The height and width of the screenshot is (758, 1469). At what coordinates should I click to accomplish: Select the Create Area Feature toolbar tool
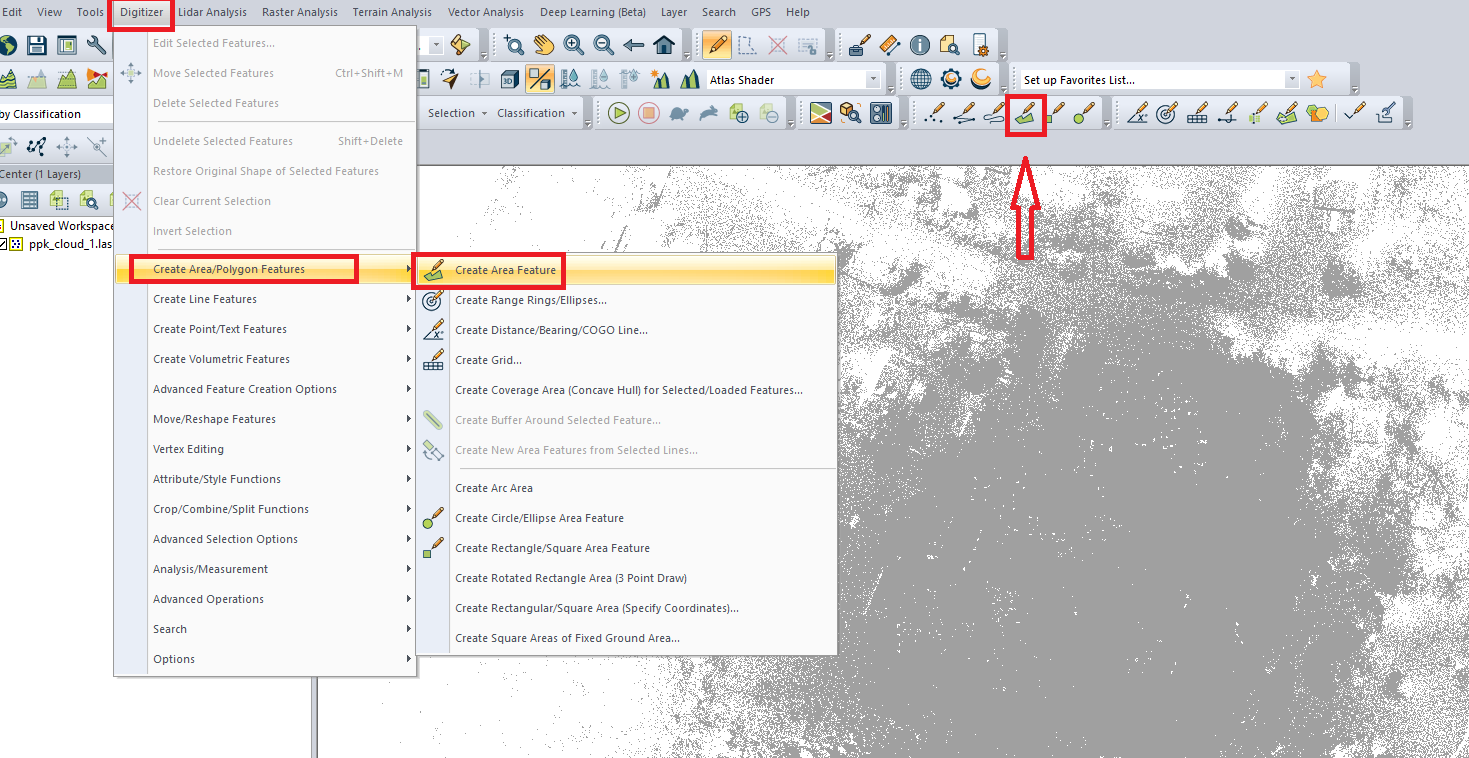1026,114
